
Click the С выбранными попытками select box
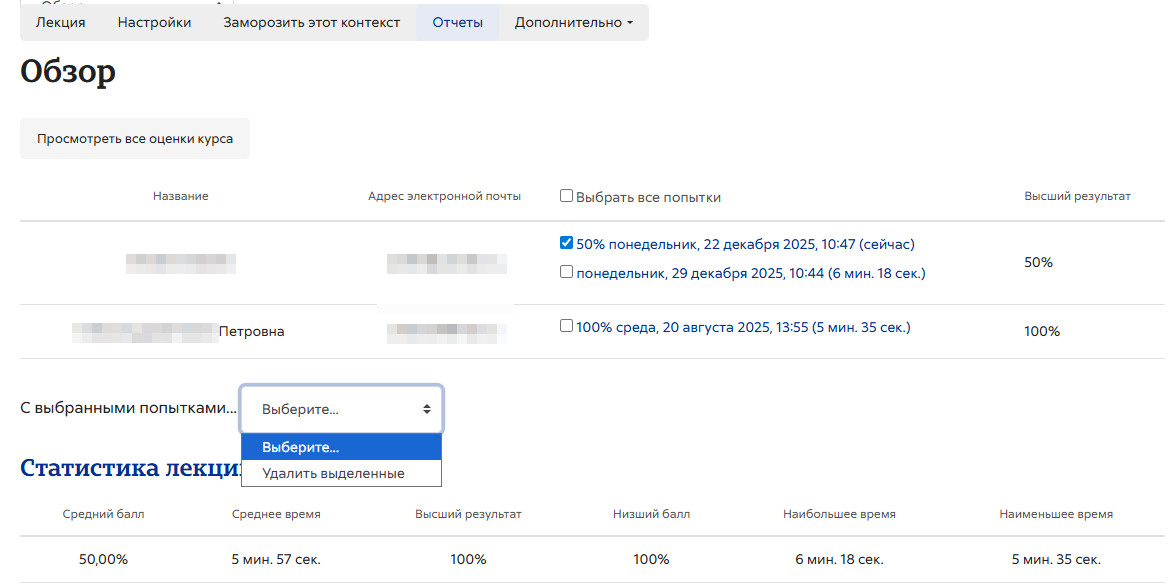click(341, 409)
